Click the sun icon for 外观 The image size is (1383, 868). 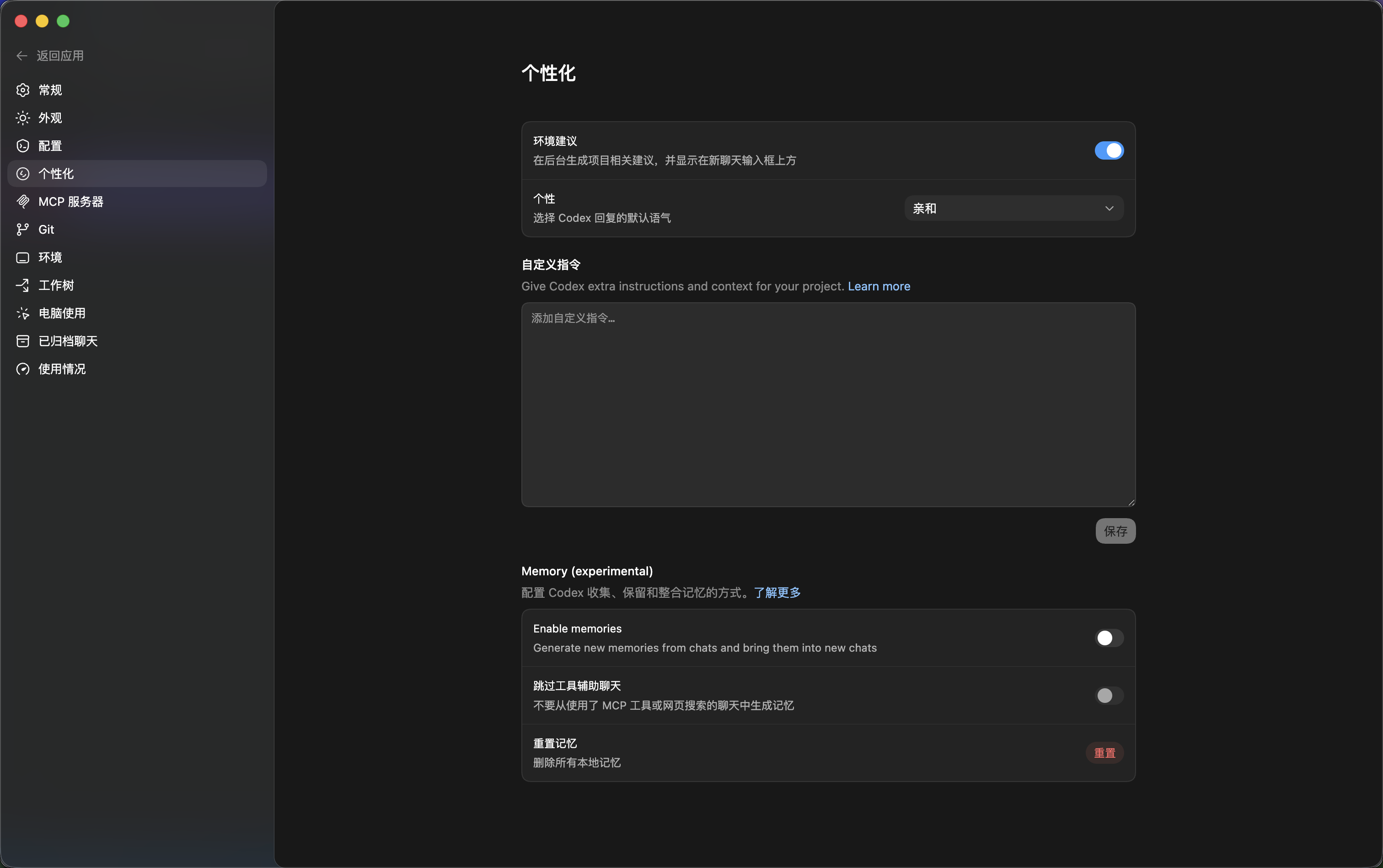pos(22,118)
